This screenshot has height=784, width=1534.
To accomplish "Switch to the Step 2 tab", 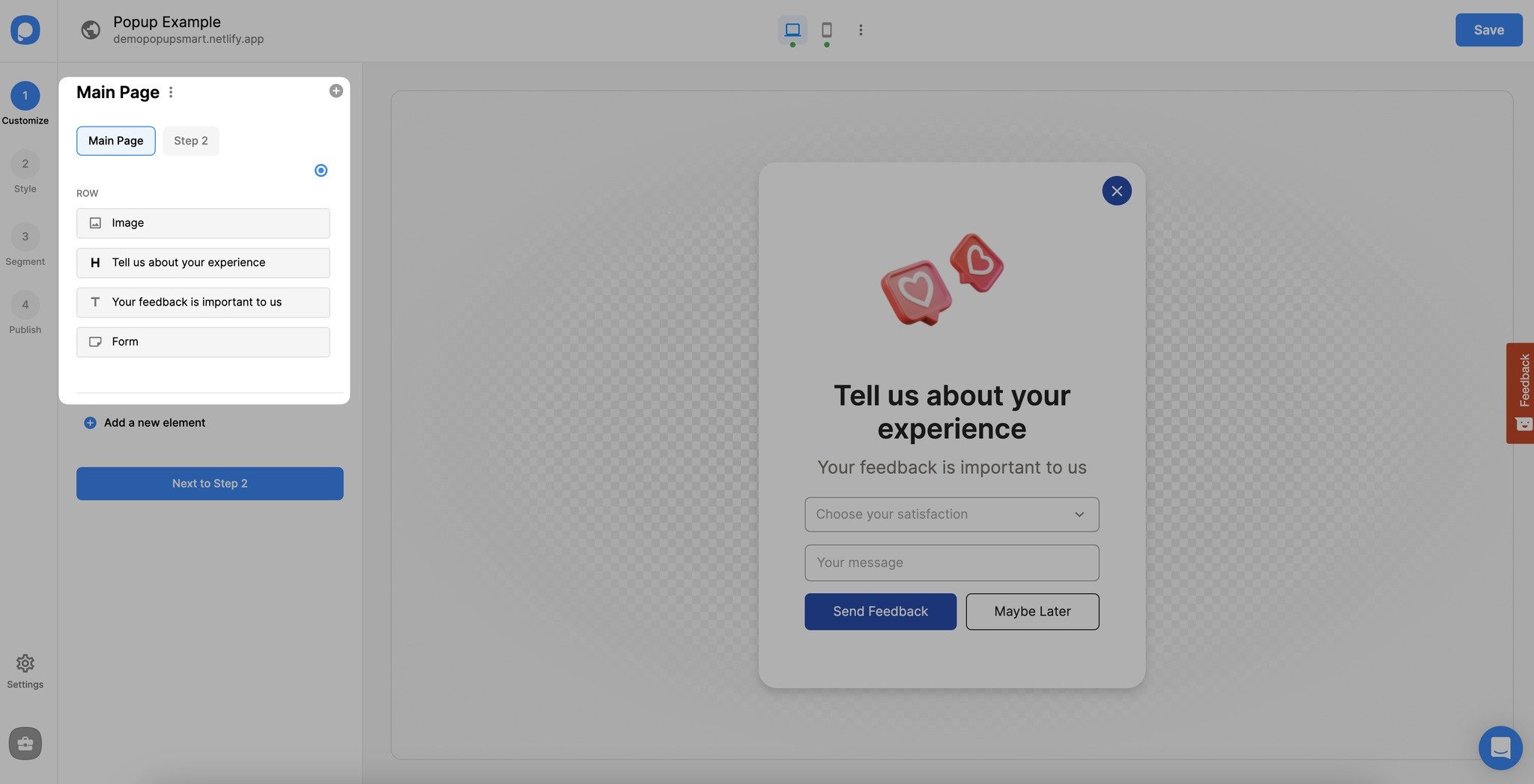I will click(x=190, y=141).
